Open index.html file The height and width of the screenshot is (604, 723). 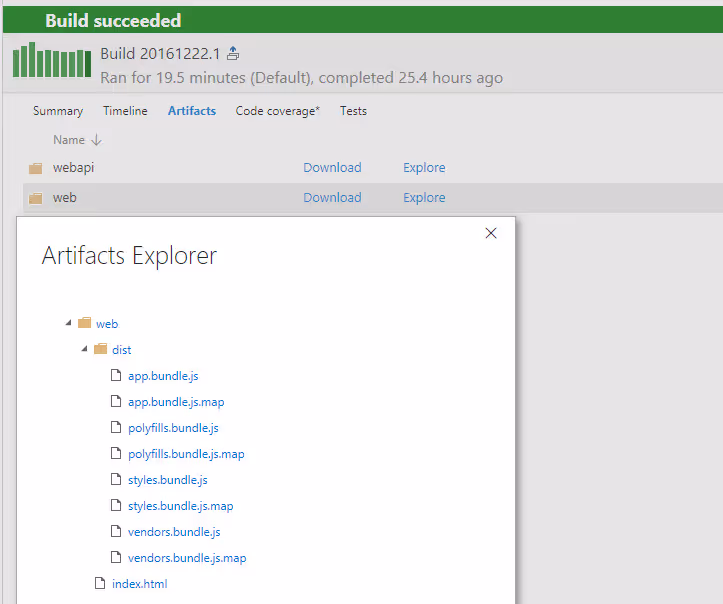140,584
